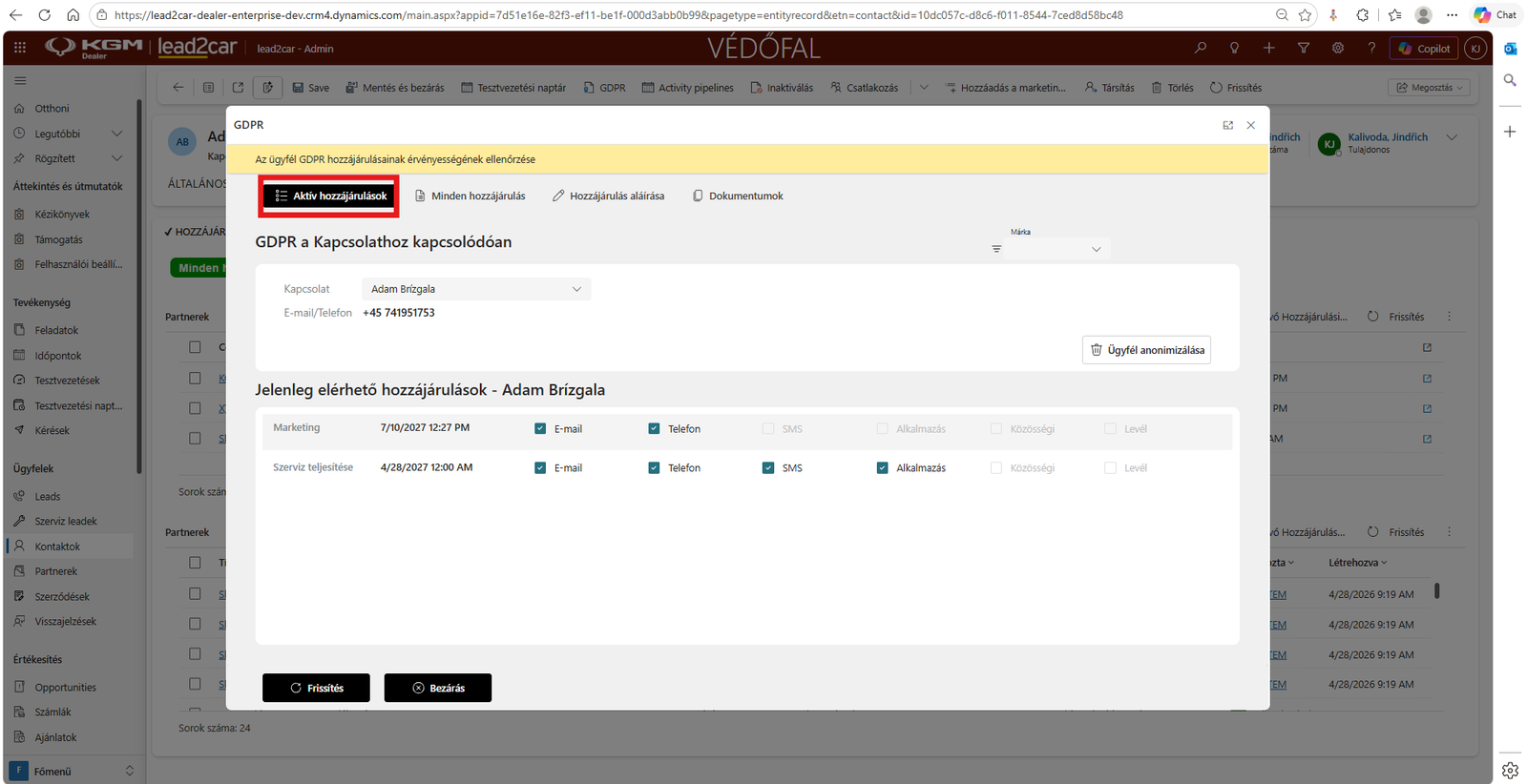Open the lightbulb assistant icon
This screenshot has height=784, width=1527.
(x=1235, y=48)
